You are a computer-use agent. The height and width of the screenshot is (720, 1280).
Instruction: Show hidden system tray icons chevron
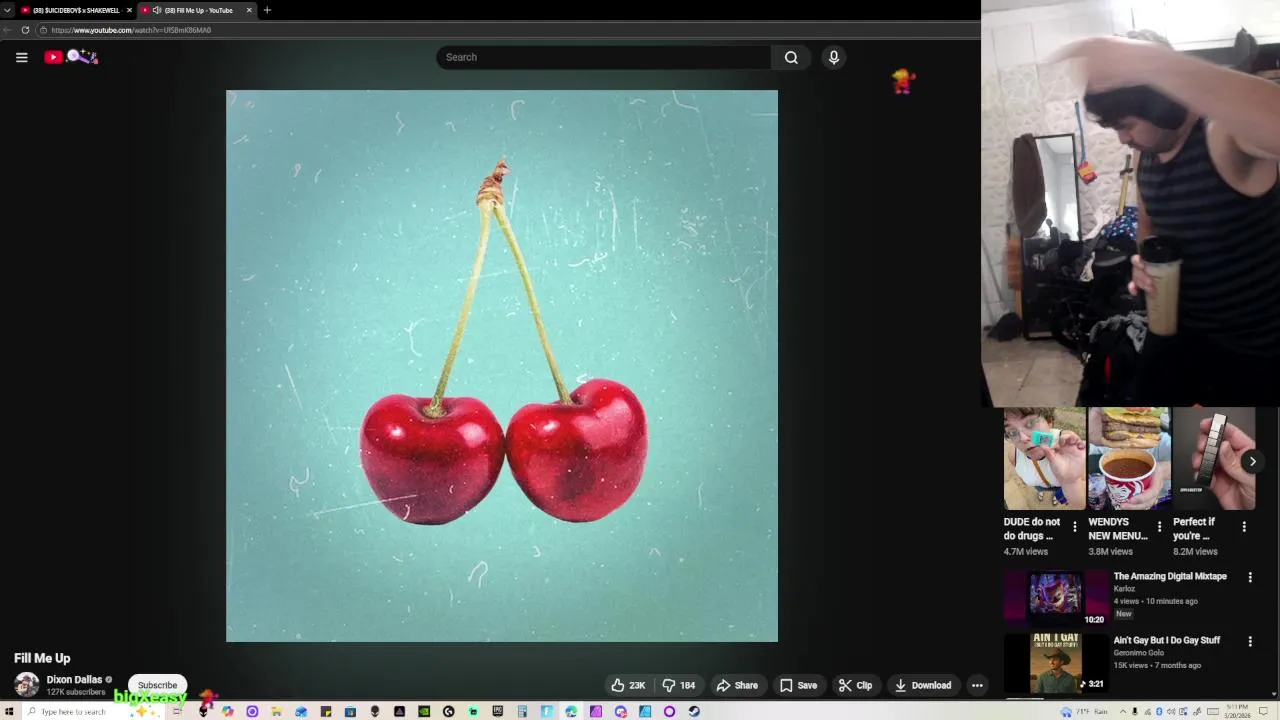coord(1123,711)
